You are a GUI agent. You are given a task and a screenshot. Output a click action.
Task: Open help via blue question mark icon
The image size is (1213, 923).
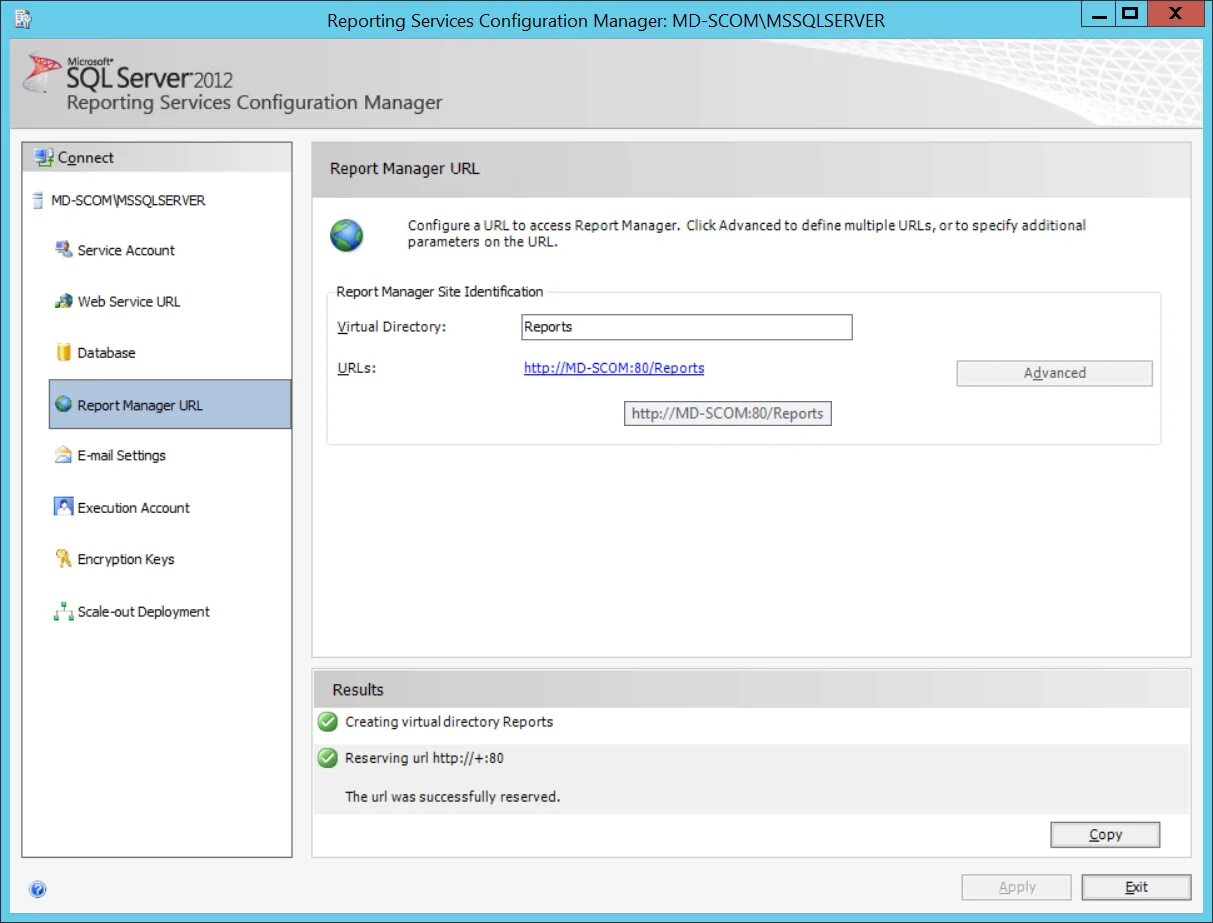(38, 889)
